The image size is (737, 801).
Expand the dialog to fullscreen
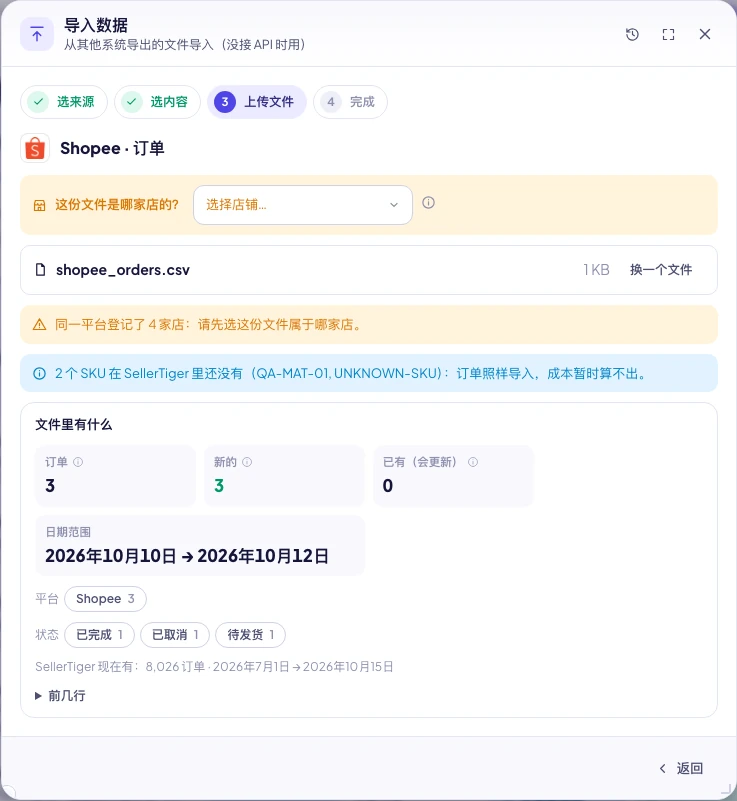(668, 34)
